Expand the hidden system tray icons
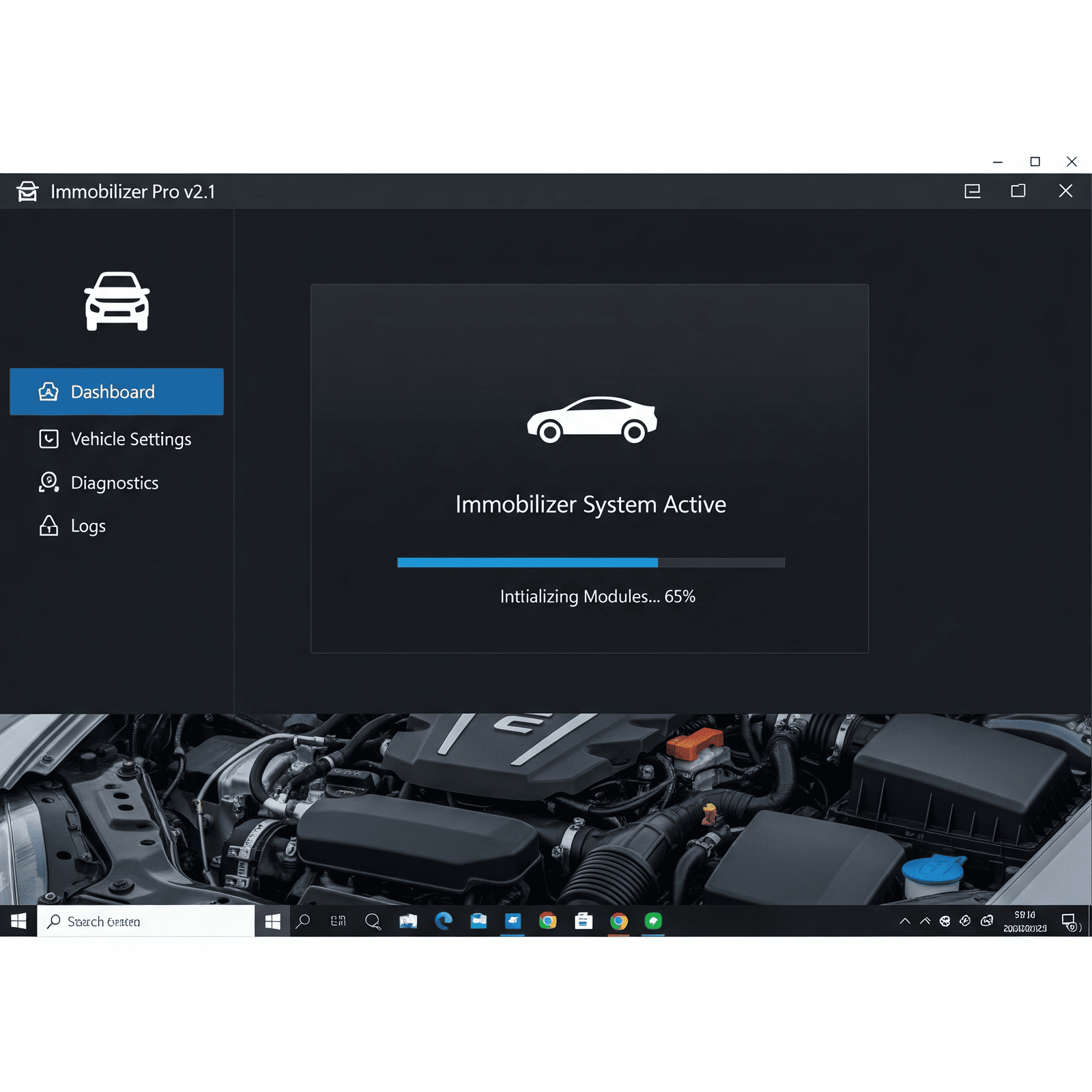 click(x=905, y=921)
